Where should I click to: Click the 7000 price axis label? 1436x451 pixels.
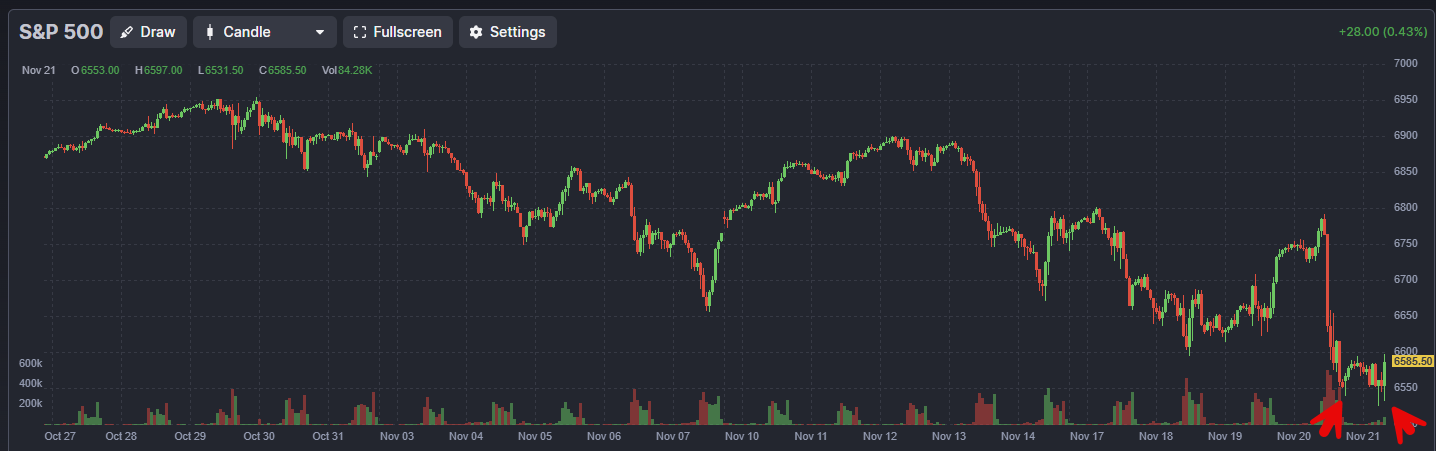click(x=1405, y=63)
